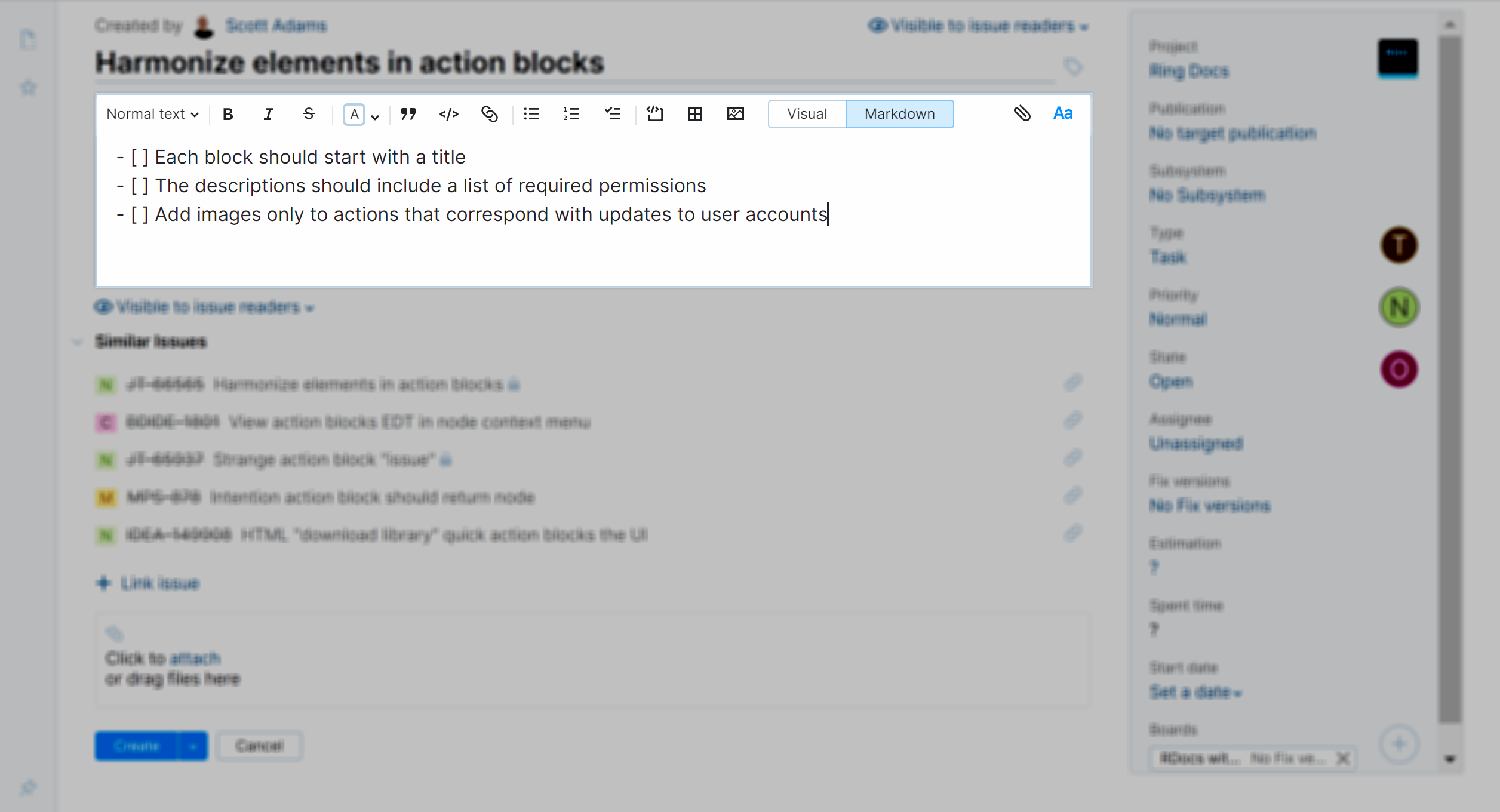Image resolution: width=1500 pixels, height=812 pixels.
Task: Click the text color A swatch
Action: click(x=354, y=114)
